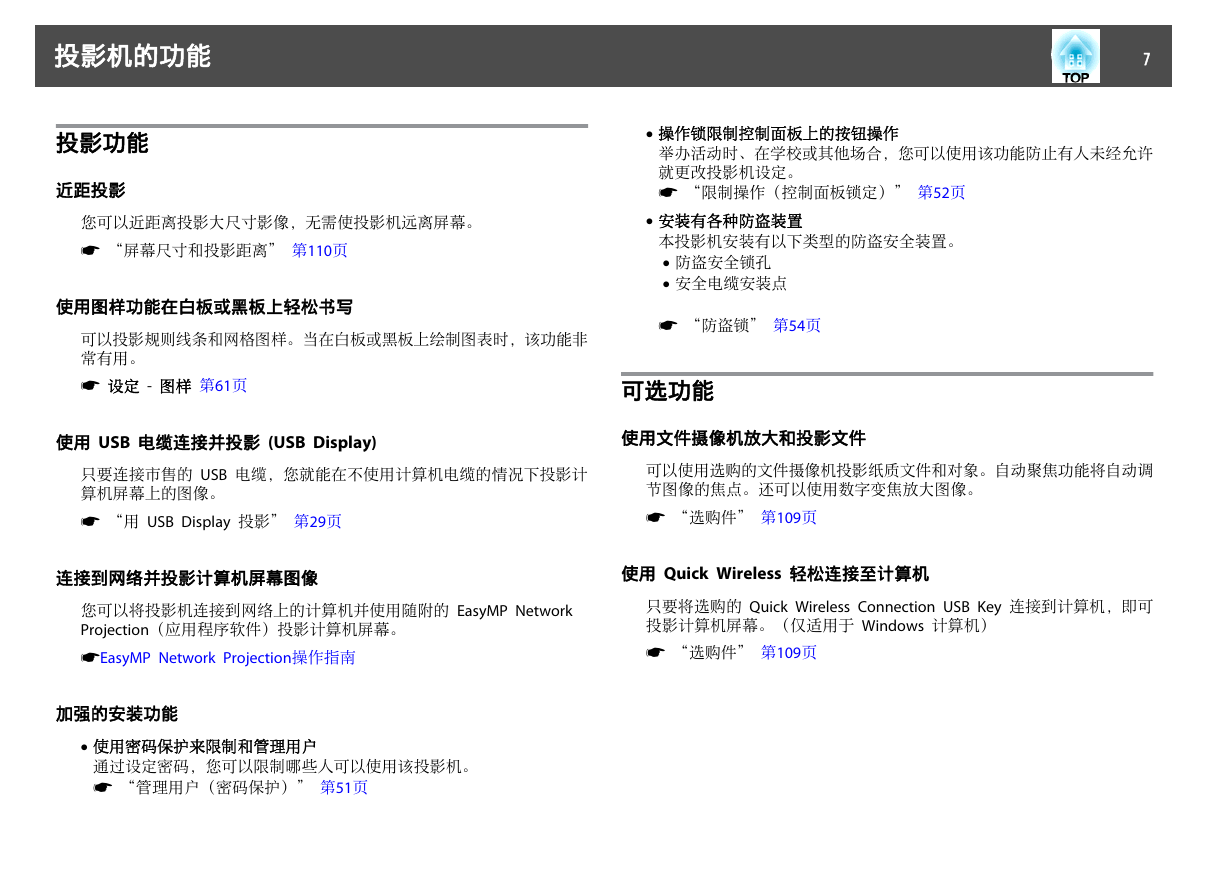Click the text “屏幕尺寸和投影距离”
Screen dimensions: 1228x869
pos(195,251)
